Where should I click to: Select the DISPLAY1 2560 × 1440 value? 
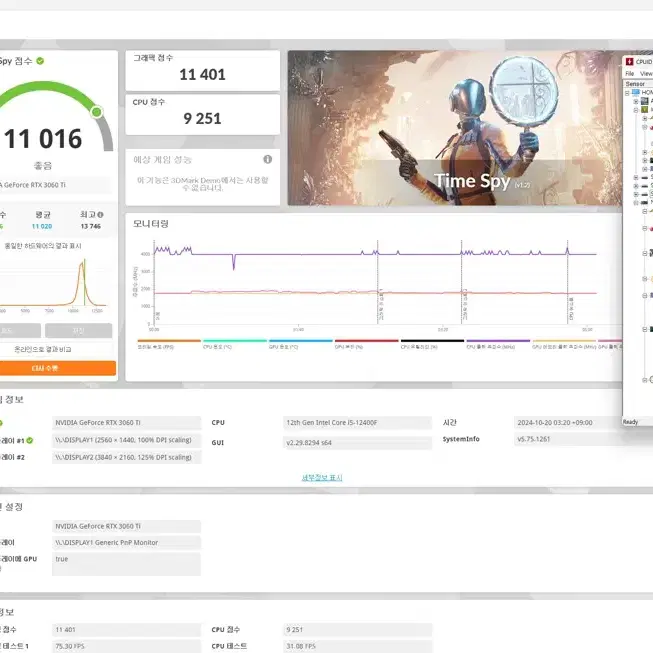point(127,440)
